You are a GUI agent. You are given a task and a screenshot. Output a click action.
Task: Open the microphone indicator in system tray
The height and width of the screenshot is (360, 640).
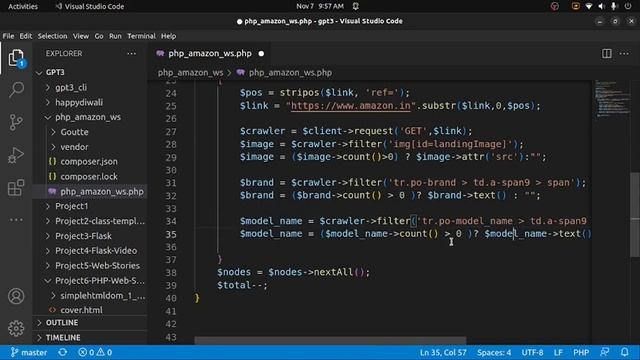(613, 6)
